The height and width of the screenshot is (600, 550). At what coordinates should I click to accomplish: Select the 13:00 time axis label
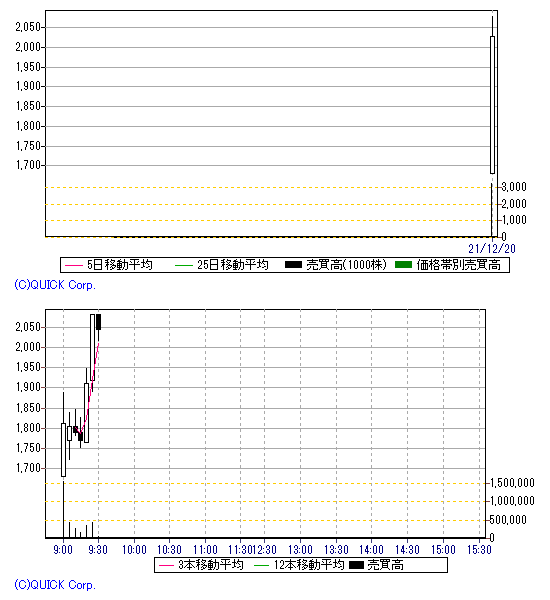pyautogui.click(x=300, y=550)
